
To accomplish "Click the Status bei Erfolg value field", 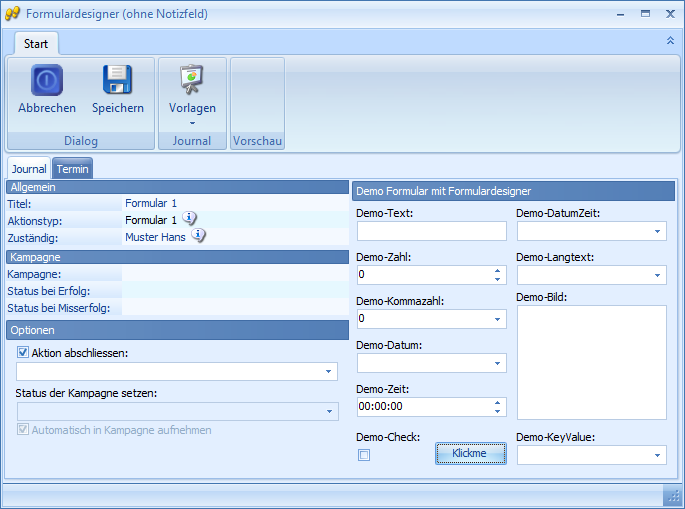I will tap(235, 291).
